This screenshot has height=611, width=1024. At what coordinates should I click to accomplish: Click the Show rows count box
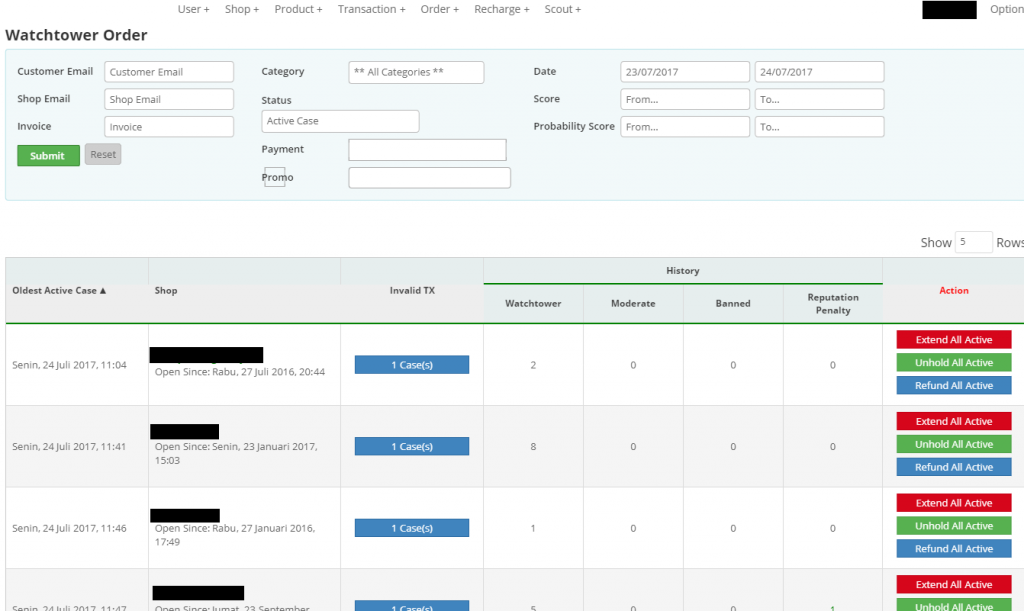(x=972, y=242)
